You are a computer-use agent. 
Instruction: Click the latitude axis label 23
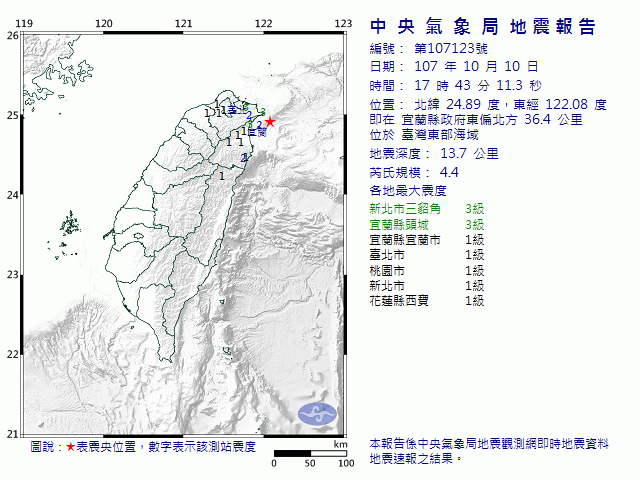(x=12, y=275)
